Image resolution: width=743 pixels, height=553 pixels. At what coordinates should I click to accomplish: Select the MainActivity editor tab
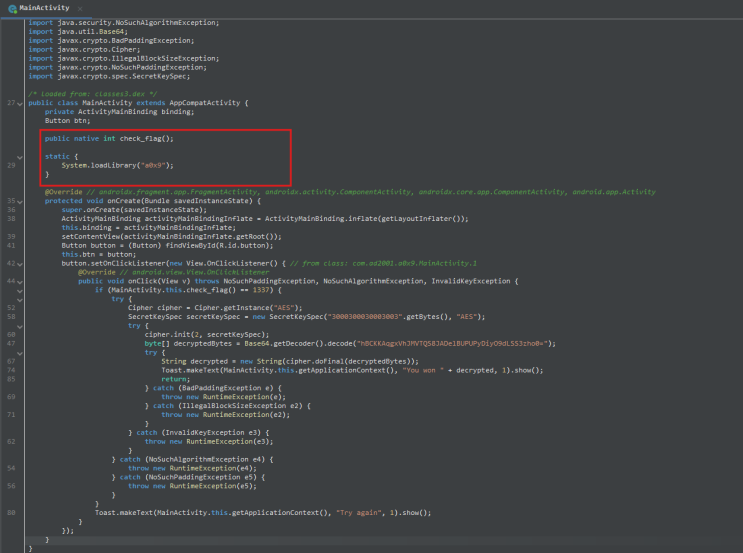(45, 8)
